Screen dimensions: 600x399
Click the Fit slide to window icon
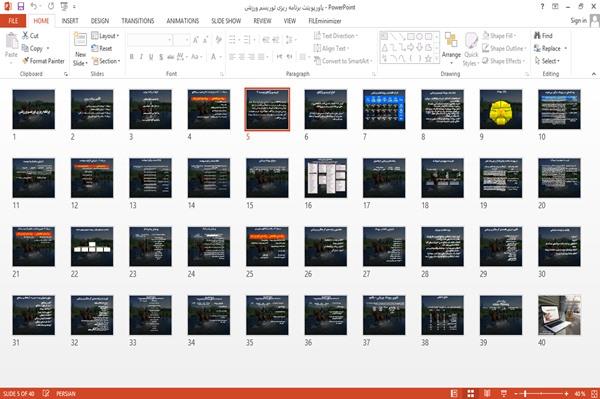(x=594, y=393)
